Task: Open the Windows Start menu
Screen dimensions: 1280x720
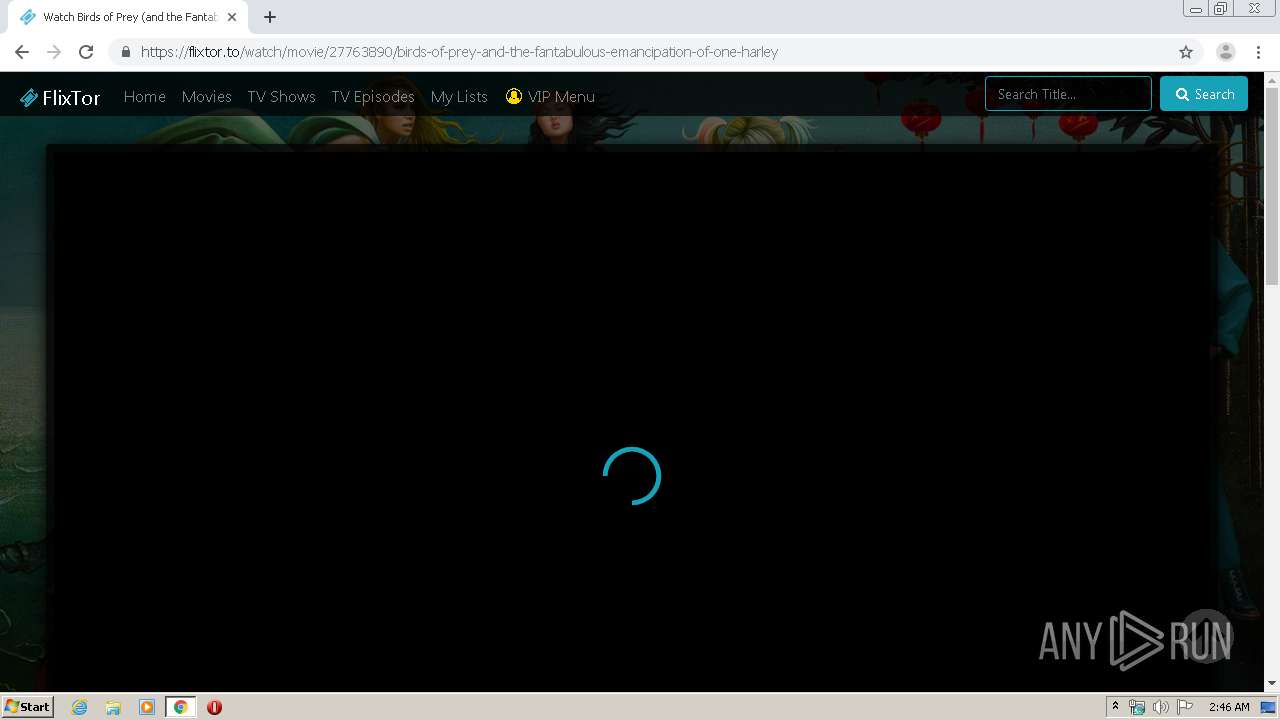Action: [27, 706]
